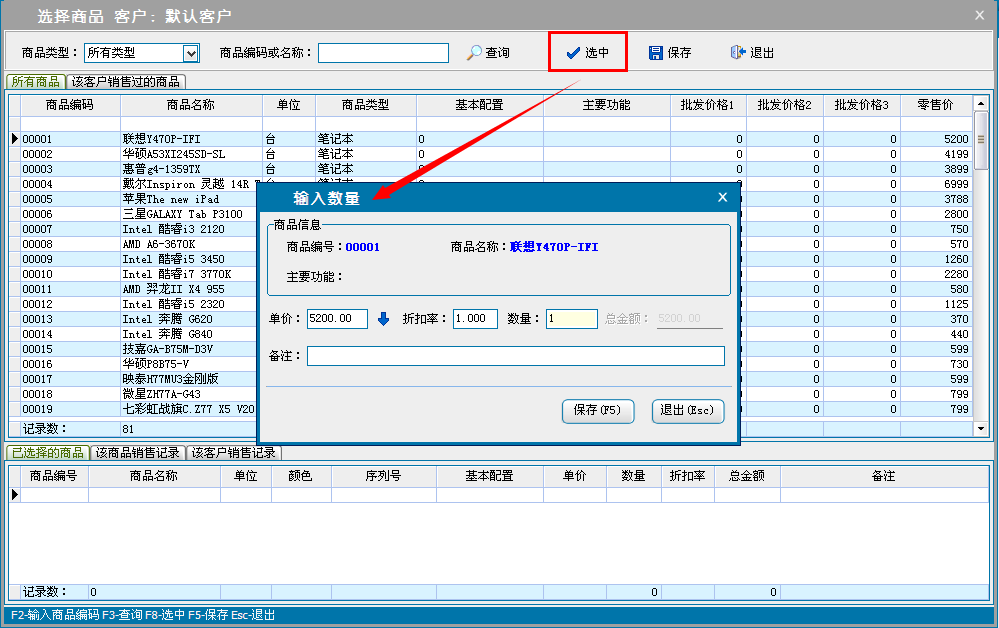Close the 输入数量 dialog with X

coord(722,197)
